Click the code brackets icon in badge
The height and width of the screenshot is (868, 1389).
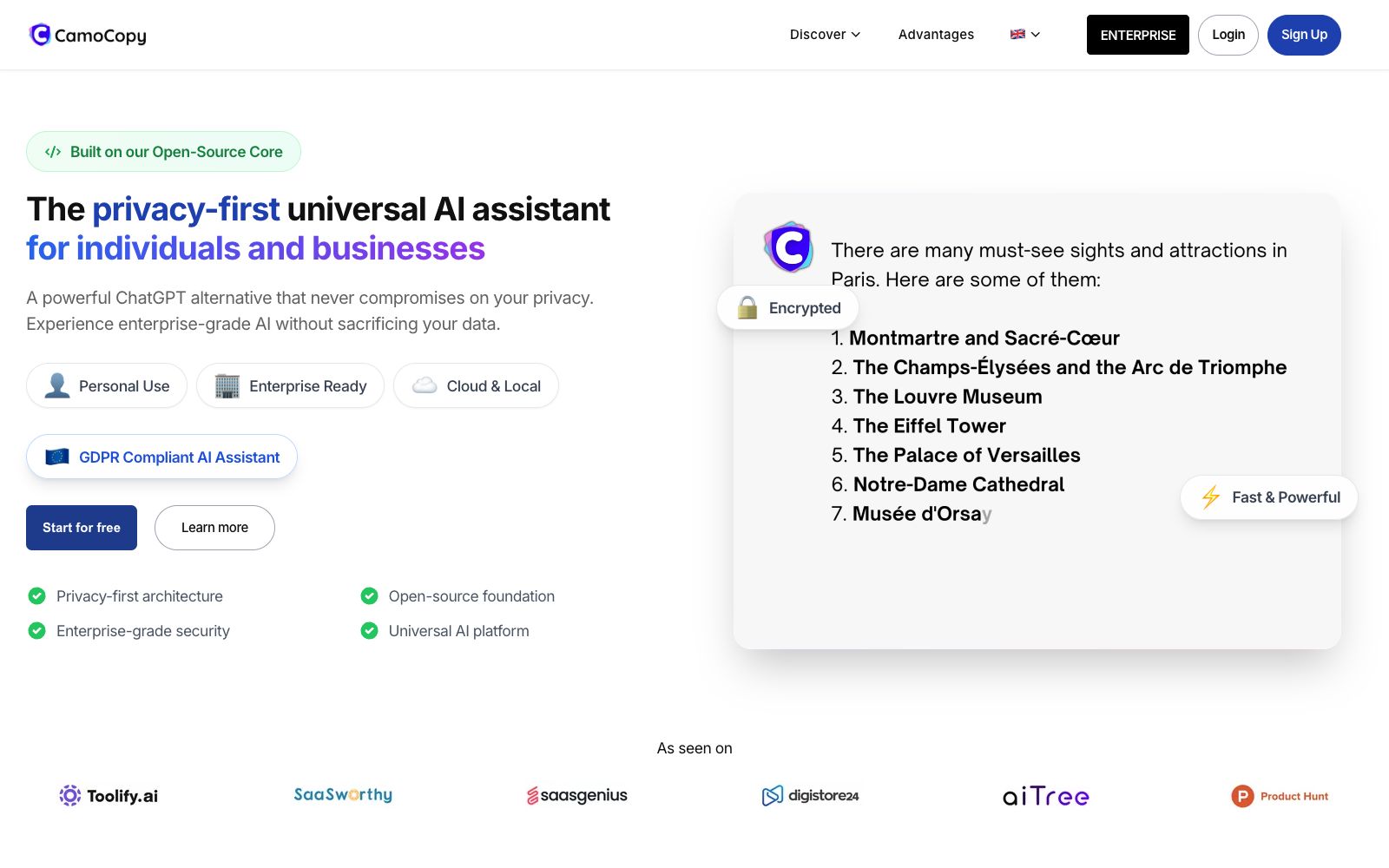[x=53, y=152]
